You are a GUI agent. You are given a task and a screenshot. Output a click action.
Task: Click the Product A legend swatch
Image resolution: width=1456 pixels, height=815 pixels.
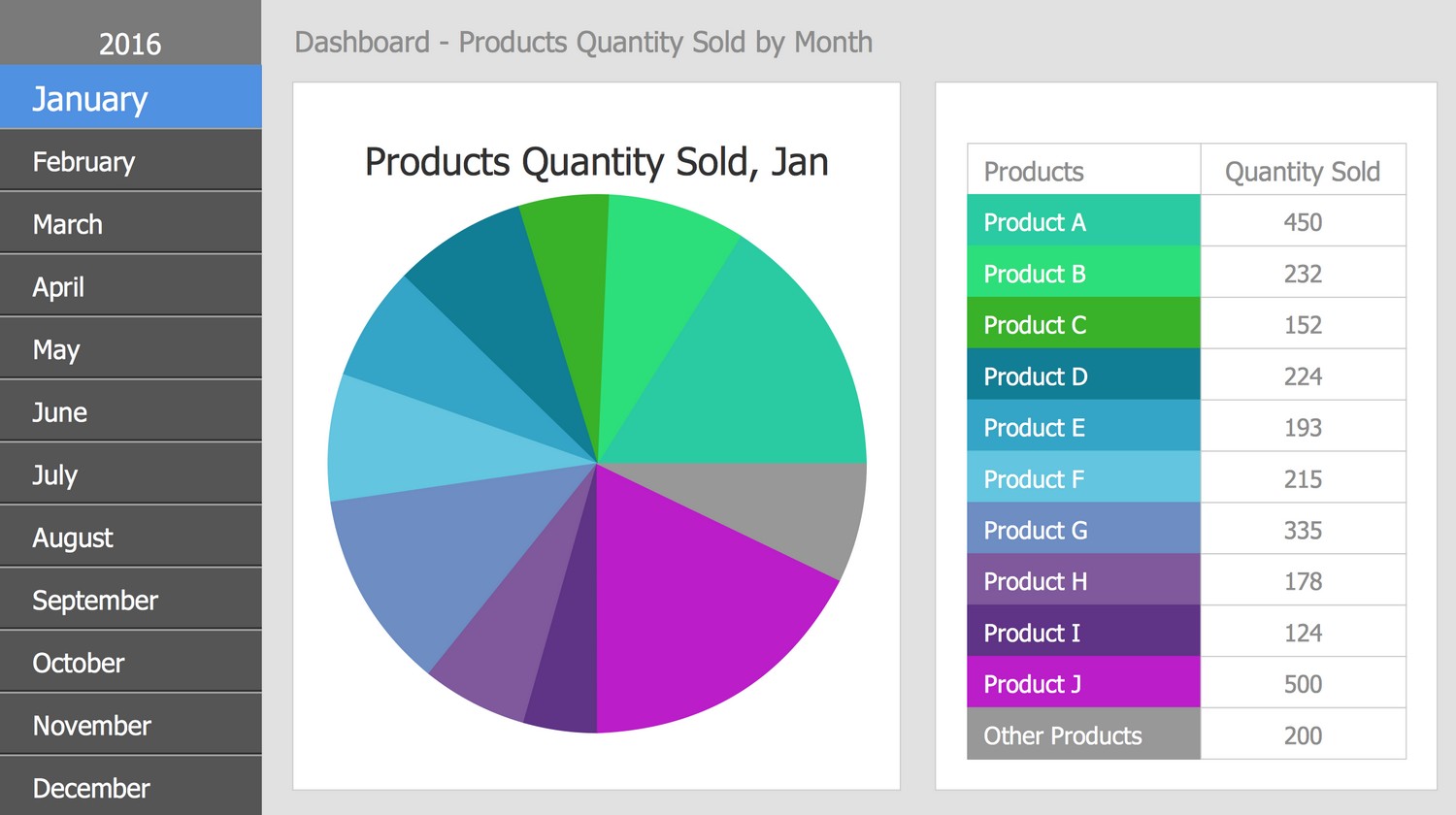pyautogui.click(x=1083, y=222)
